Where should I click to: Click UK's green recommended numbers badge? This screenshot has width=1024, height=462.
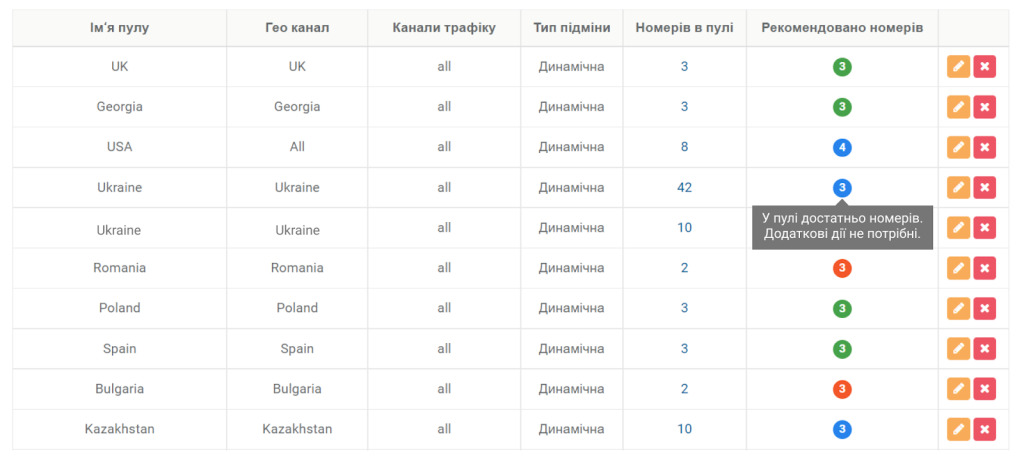click(842, 67)
